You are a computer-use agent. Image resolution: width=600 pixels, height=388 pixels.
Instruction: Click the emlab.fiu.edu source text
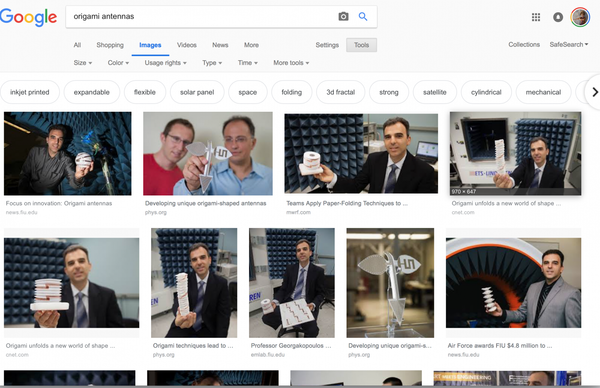[268, 355]
